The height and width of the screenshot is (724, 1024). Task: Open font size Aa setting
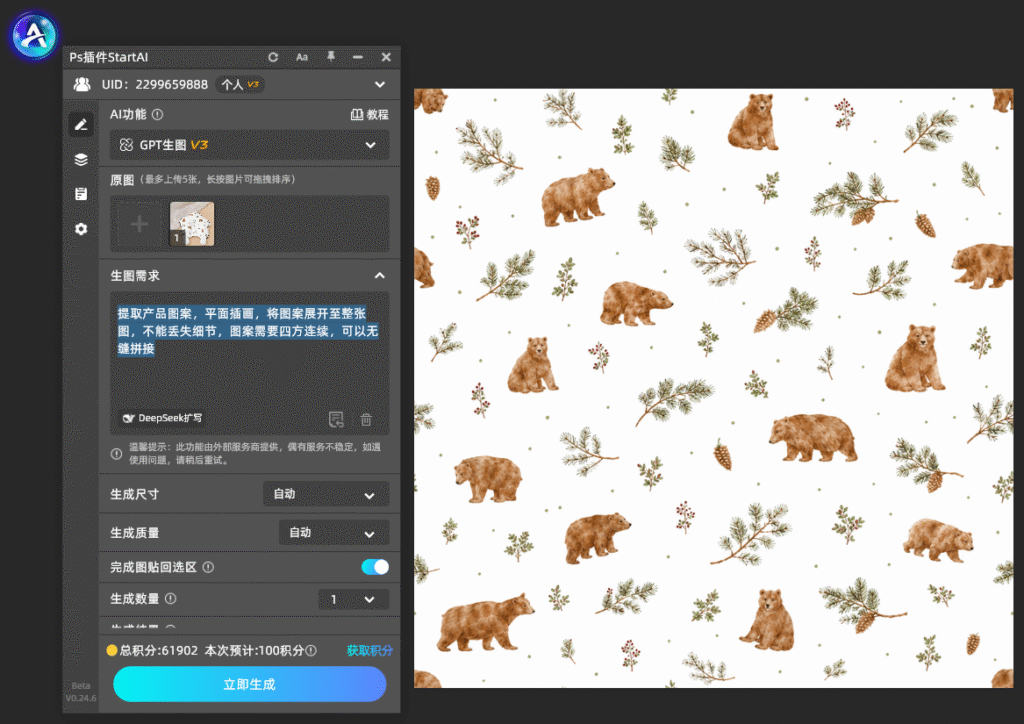pyautogui.click(x=302, y=57)
